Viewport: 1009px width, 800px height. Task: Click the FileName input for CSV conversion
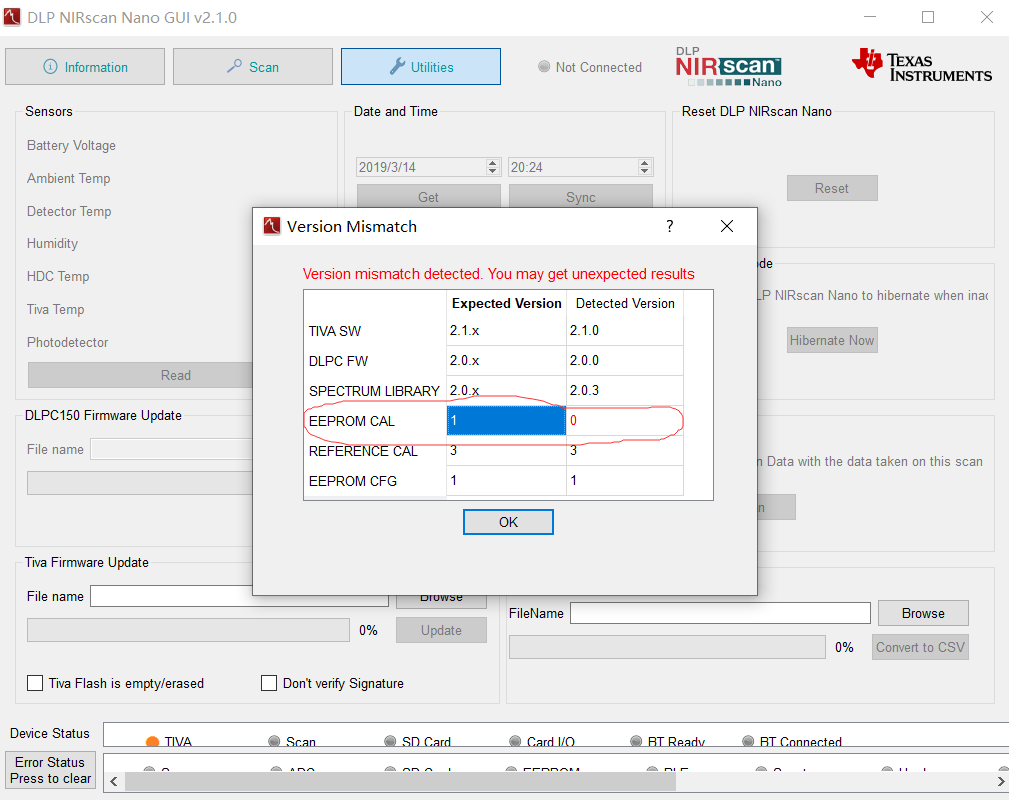point(720,613)
